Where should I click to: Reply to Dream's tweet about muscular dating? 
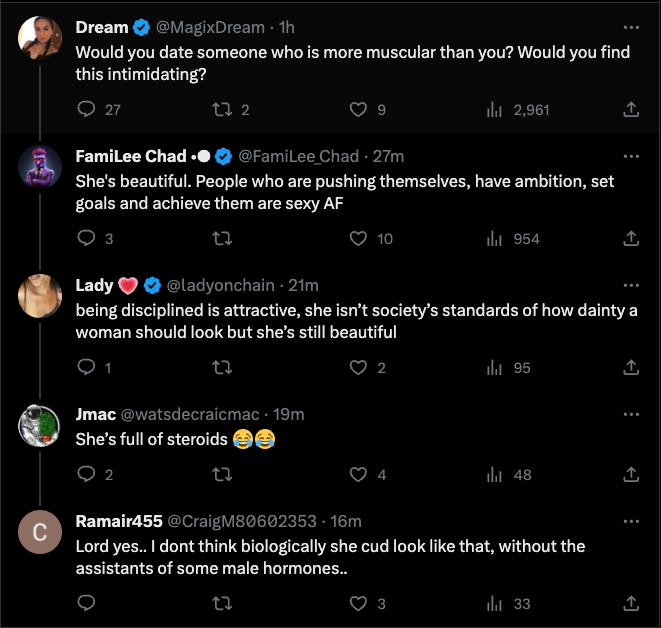coord(86,110)
